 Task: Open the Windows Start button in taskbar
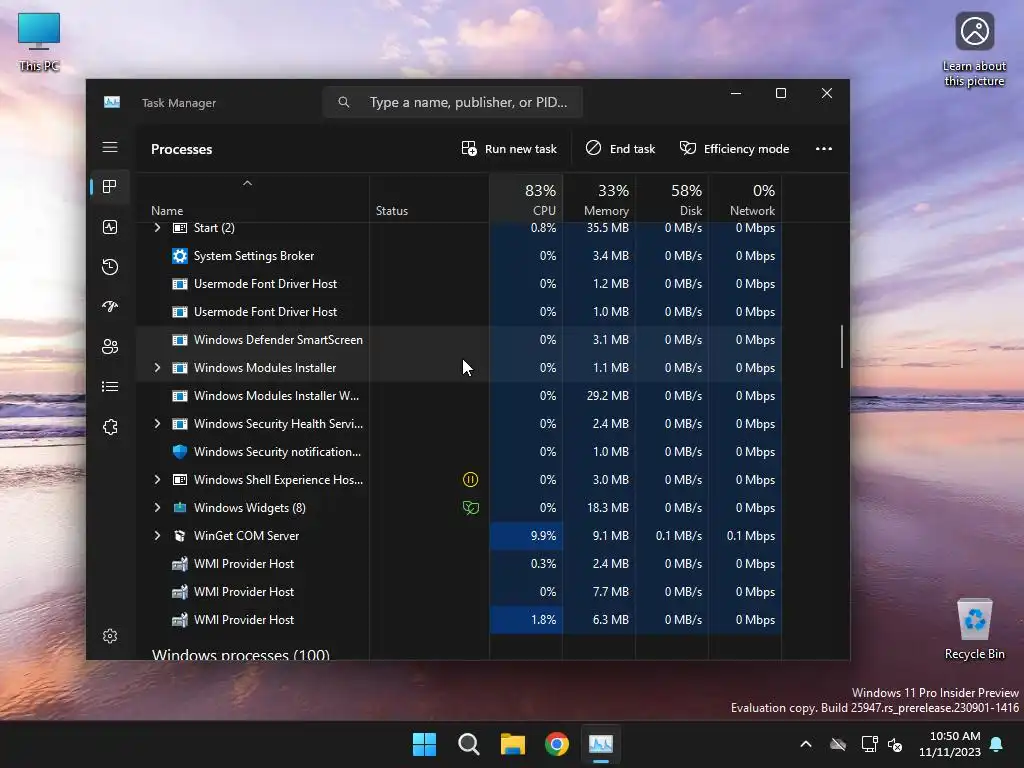[424, 744]
